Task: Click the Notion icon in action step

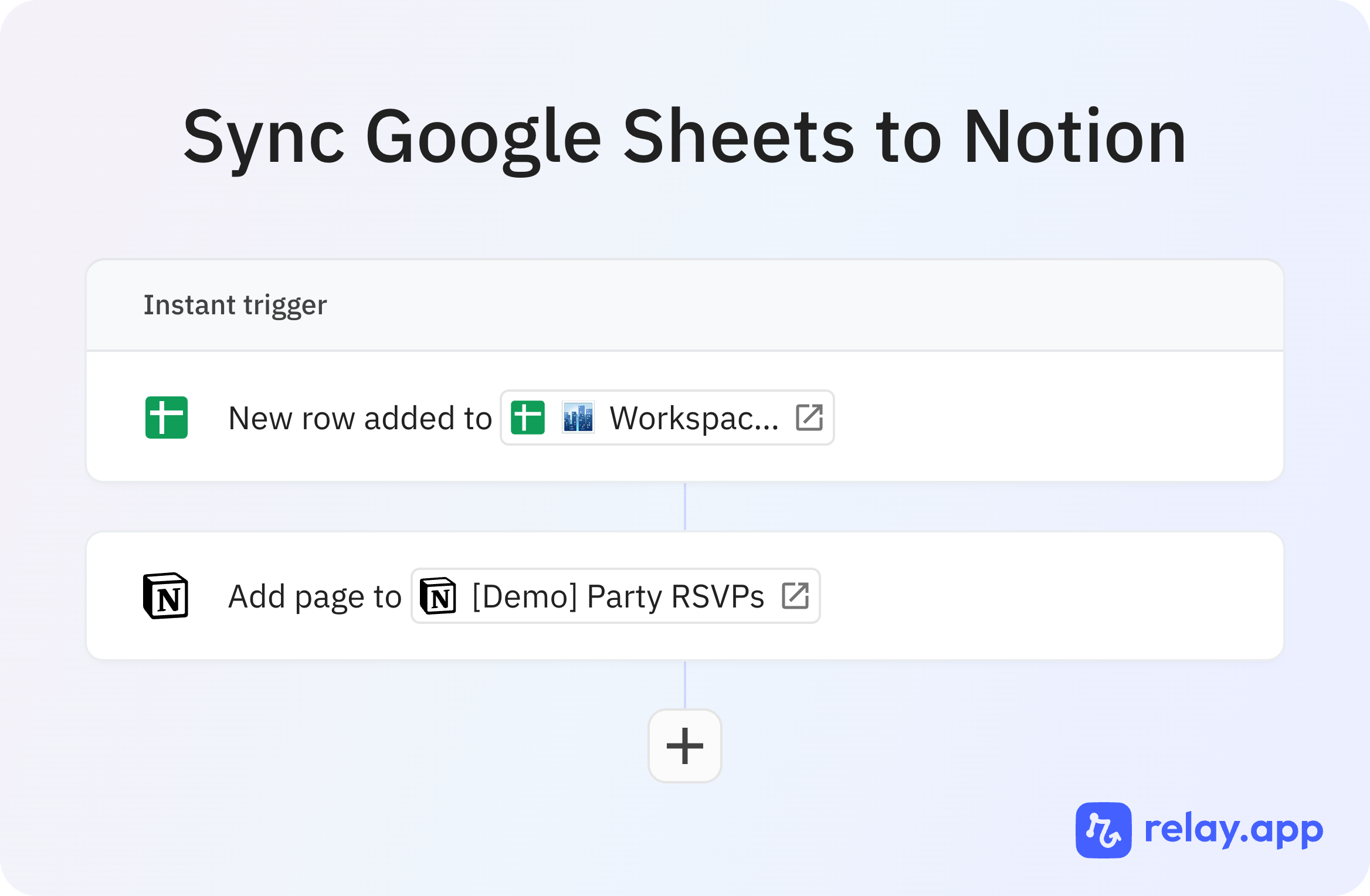Action: tap(166, 596)
